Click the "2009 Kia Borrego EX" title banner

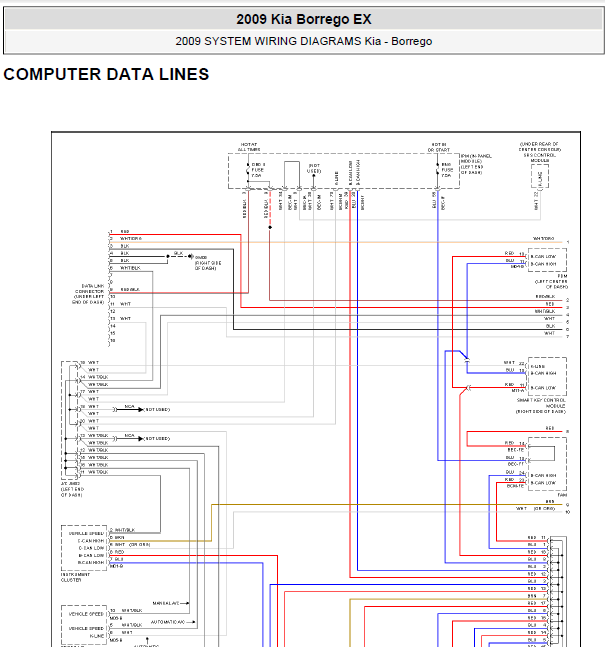(304, 19)
